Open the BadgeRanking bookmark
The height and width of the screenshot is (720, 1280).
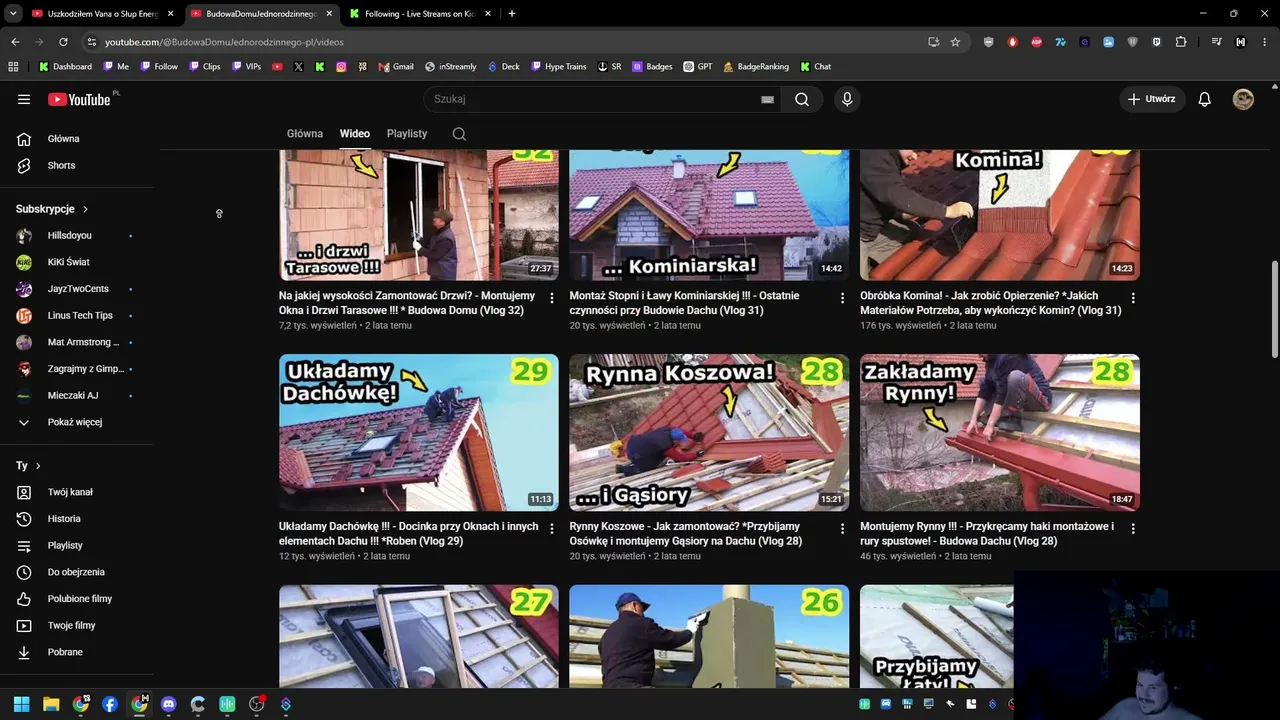coord(756,67)
